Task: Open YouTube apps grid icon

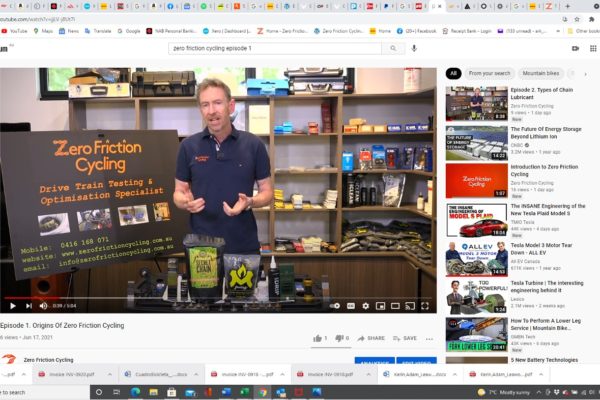Action: pyautogui.click(x=593, y=48)
